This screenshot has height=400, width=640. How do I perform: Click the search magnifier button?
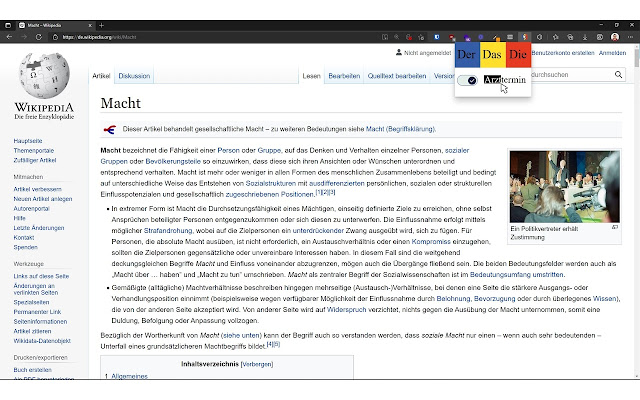tap(618, 75)
